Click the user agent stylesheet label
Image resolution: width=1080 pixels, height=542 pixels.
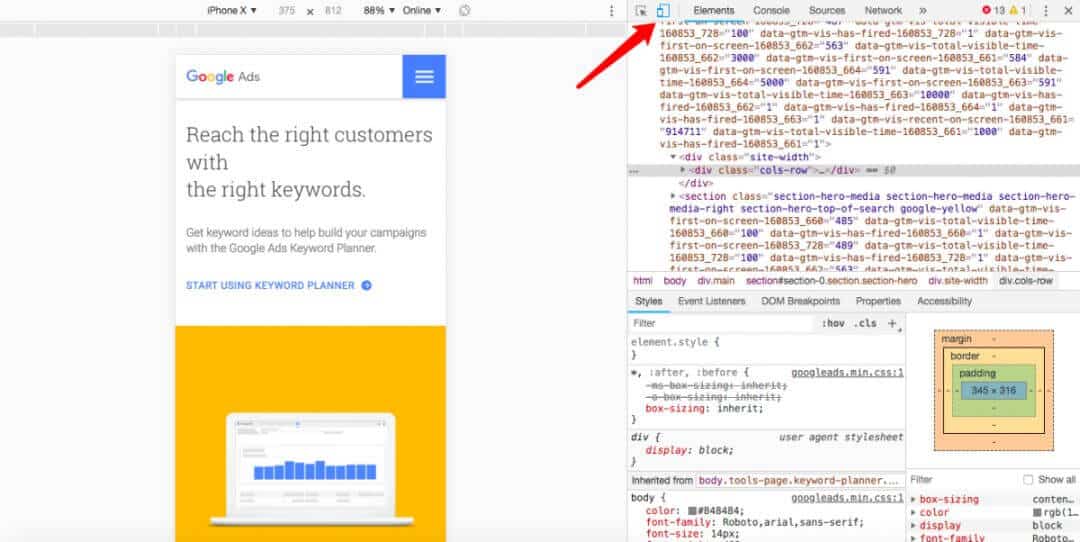click(841, 437)
